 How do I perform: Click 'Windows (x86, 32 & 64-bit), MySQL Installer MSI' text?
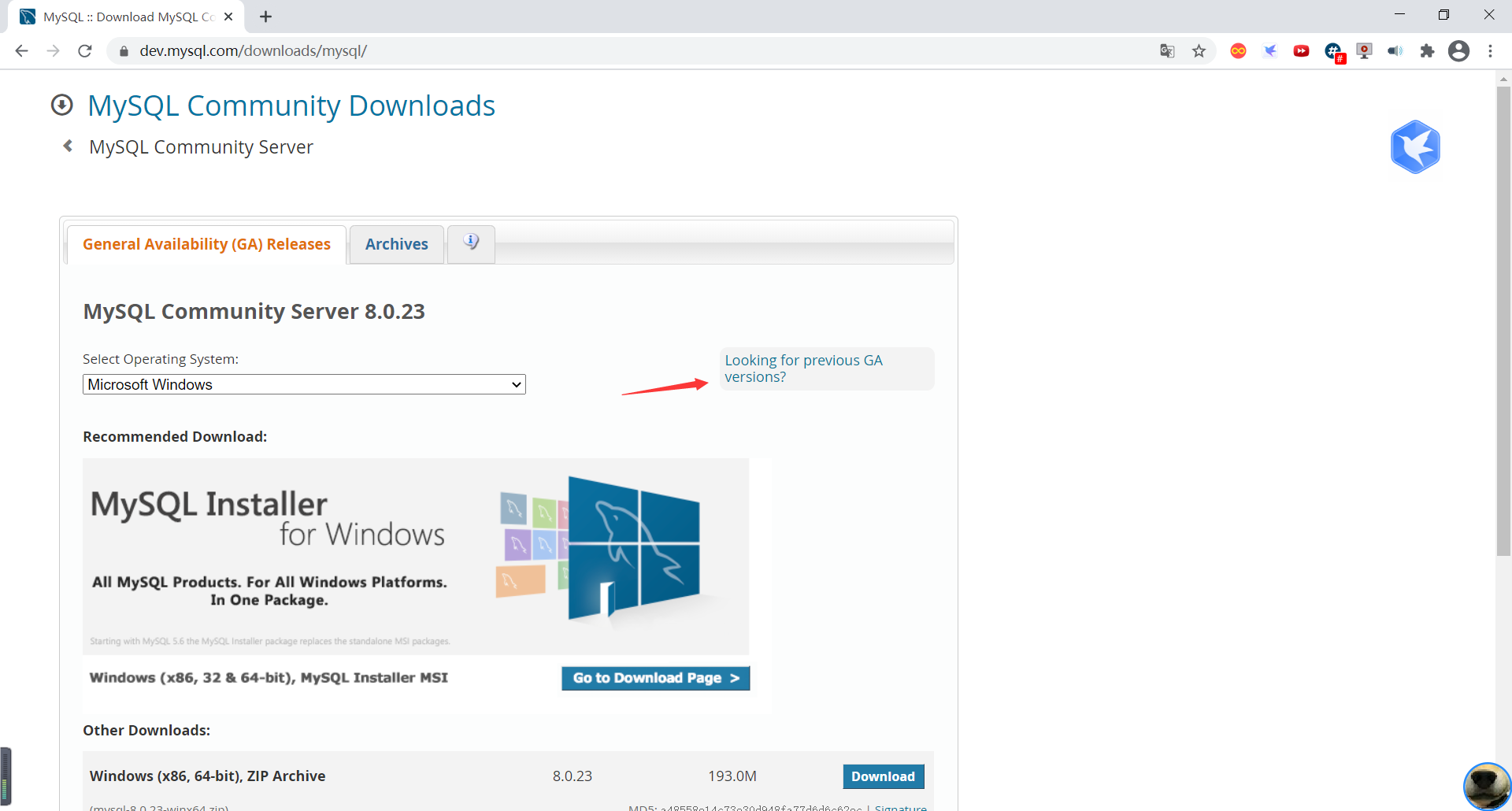point(269,678)
